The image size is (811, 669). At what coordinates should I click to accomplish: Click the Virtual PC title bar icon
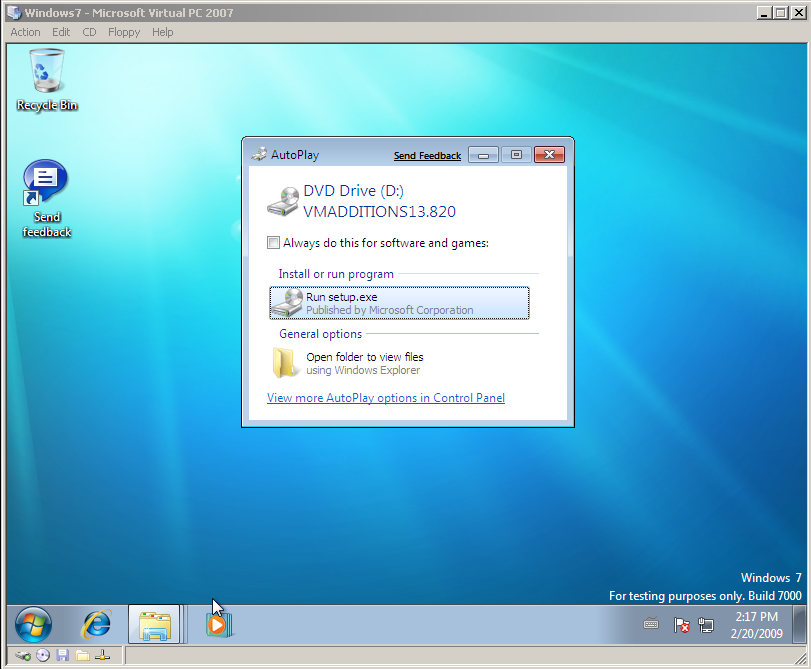tap(14, 12)
